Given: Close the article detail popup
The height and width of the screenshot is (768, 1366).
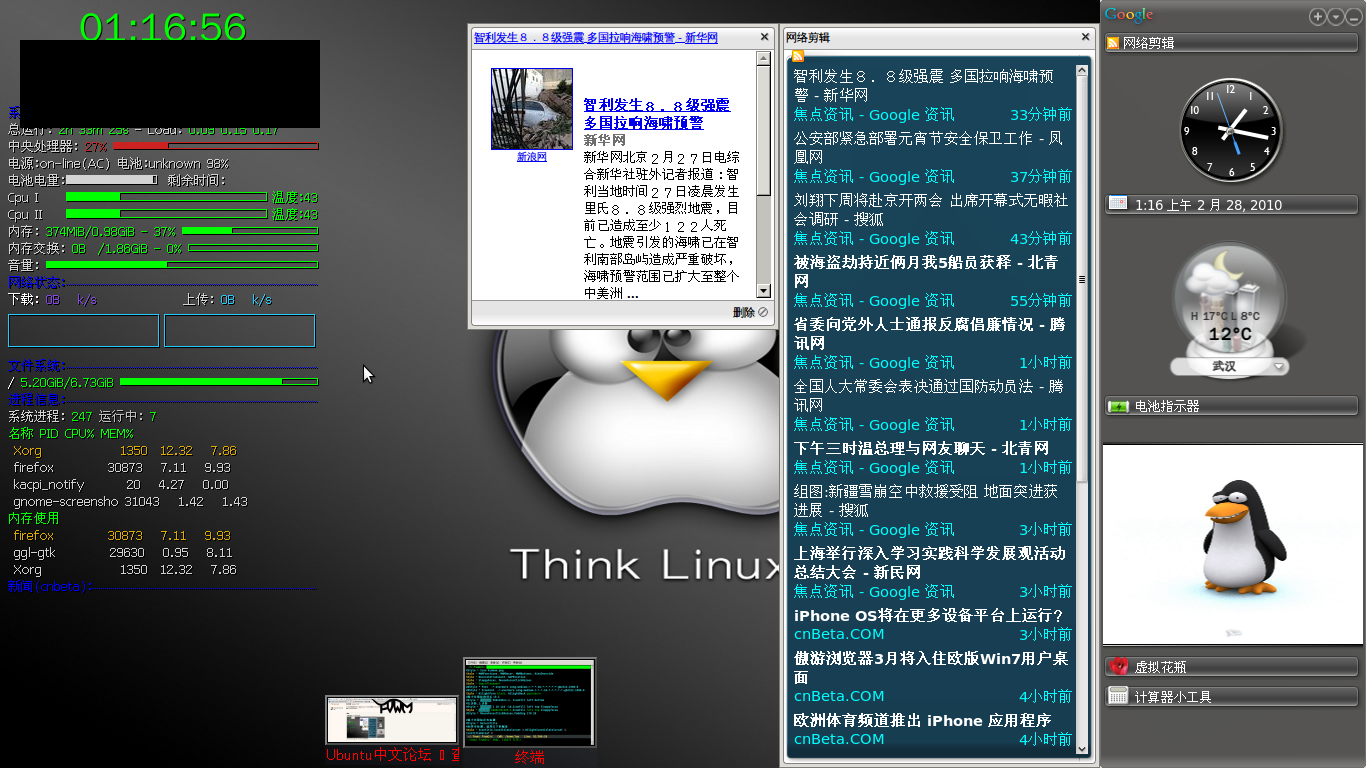Looking at the screenshot, I should click(x=765, y=37).
